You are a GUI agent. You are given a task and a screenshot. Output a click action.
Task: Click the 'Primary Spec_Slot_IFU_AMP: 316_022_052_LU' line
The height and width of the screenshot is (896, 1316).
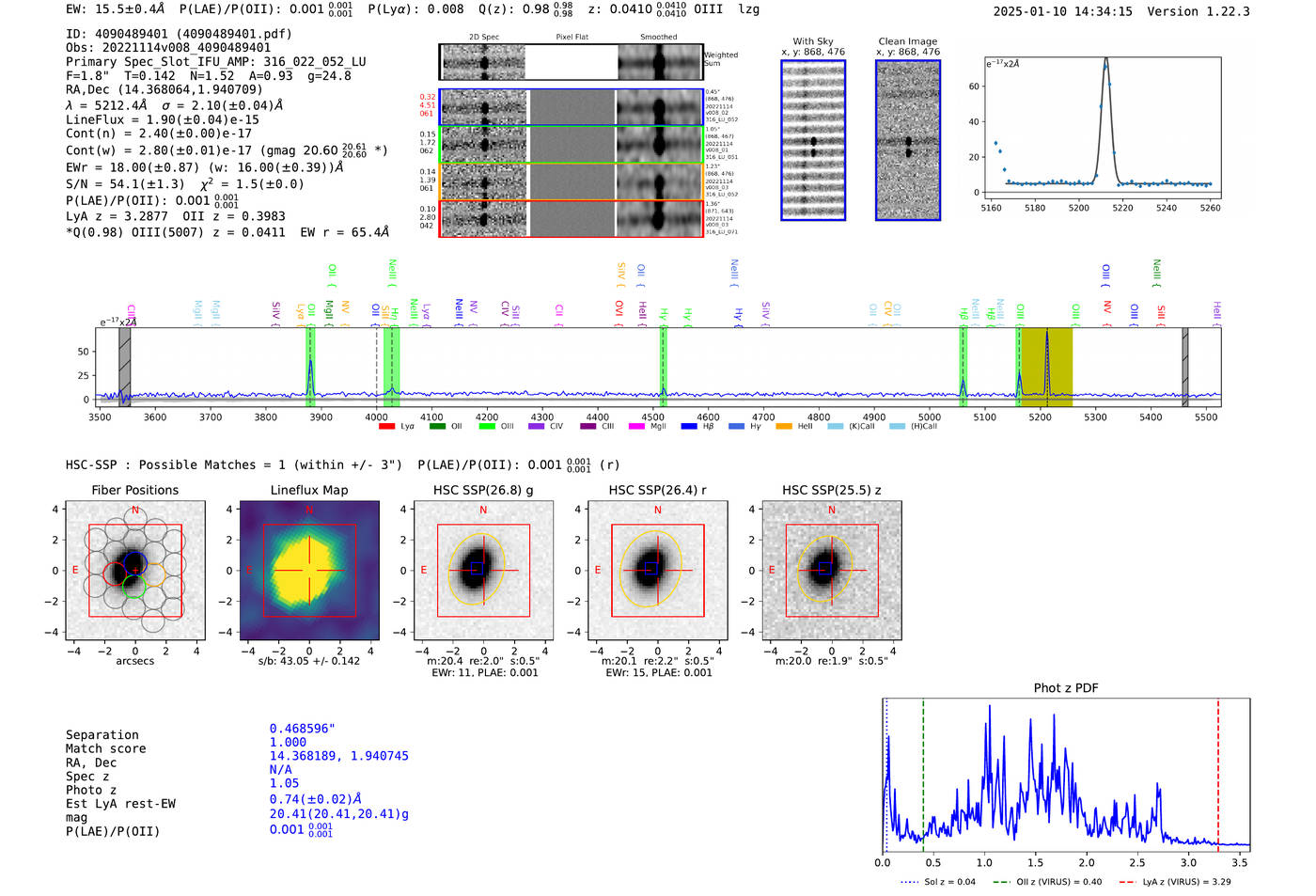click(x=216, y=62)
